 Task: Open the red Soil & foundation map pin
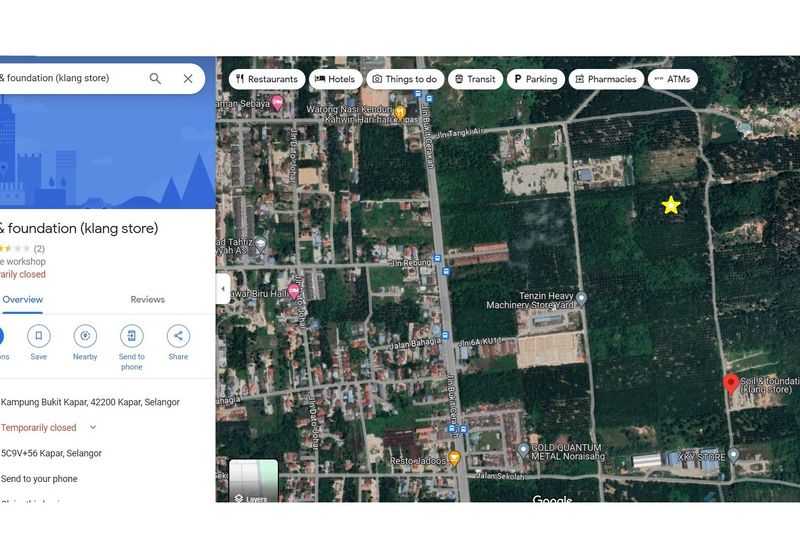(x=731, y=385)
